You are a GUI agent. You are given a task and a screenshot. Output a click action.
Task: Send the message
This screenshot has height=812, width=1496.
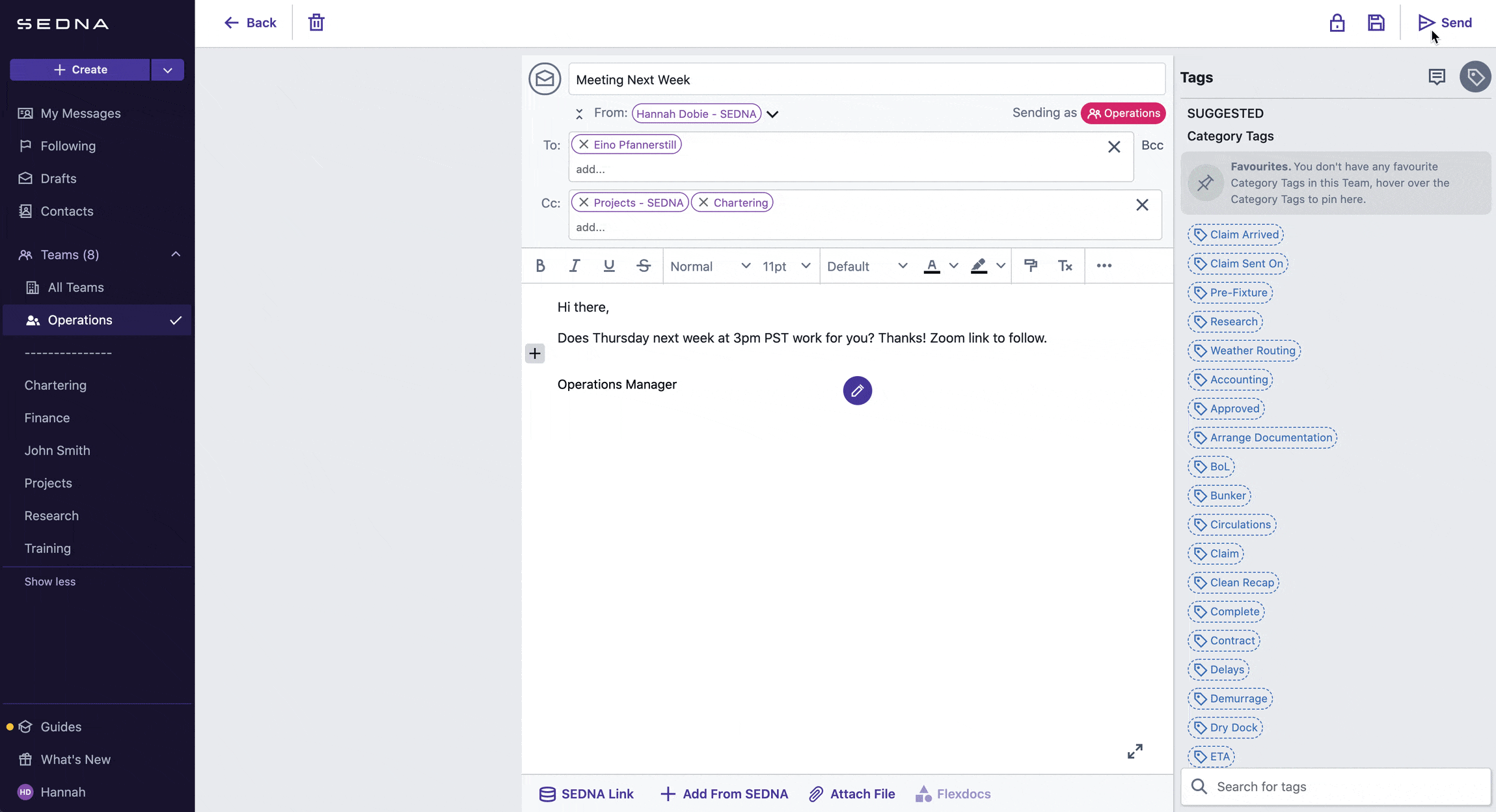[x=1445, y=23]
